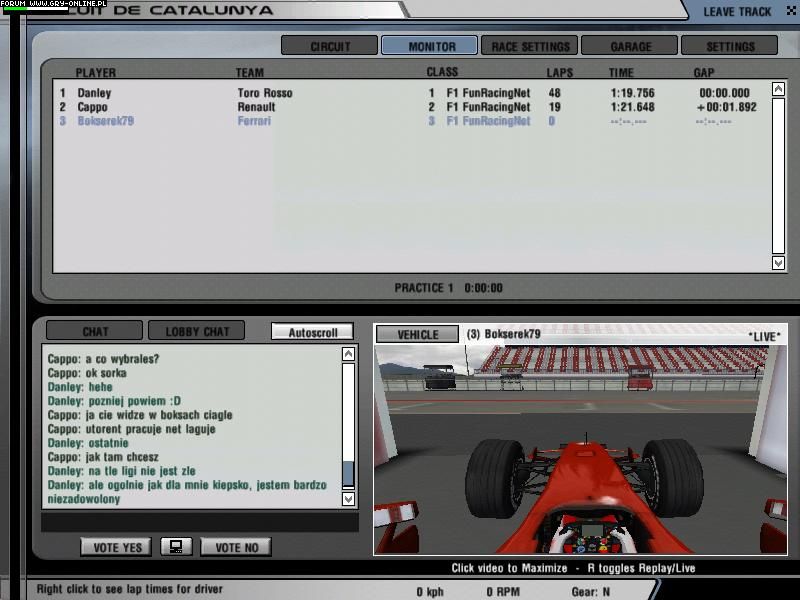Click the 'Gear: N' readout
800x600 pixels.
[x=591, y=592]
